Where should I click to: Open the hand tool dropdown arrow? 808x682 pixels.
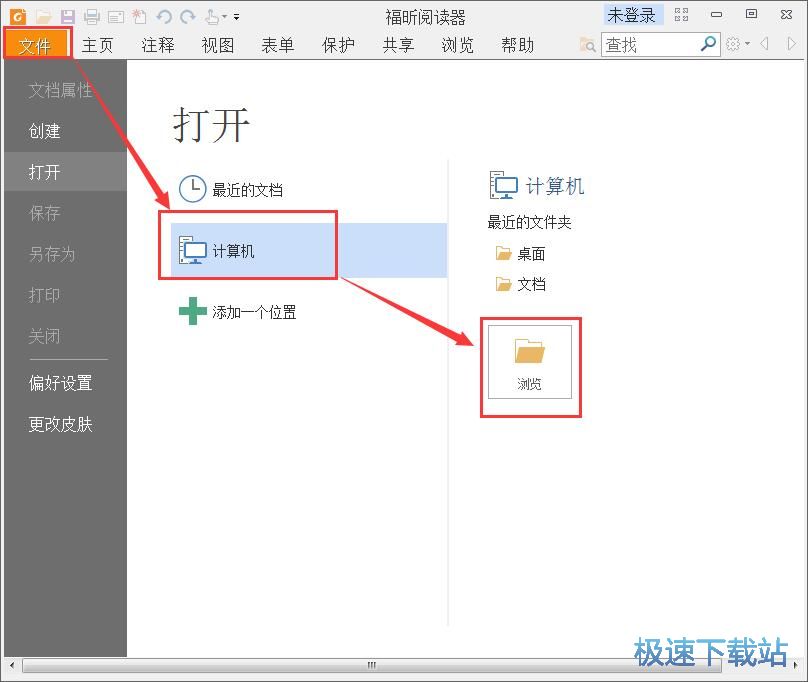coord(224,16)
